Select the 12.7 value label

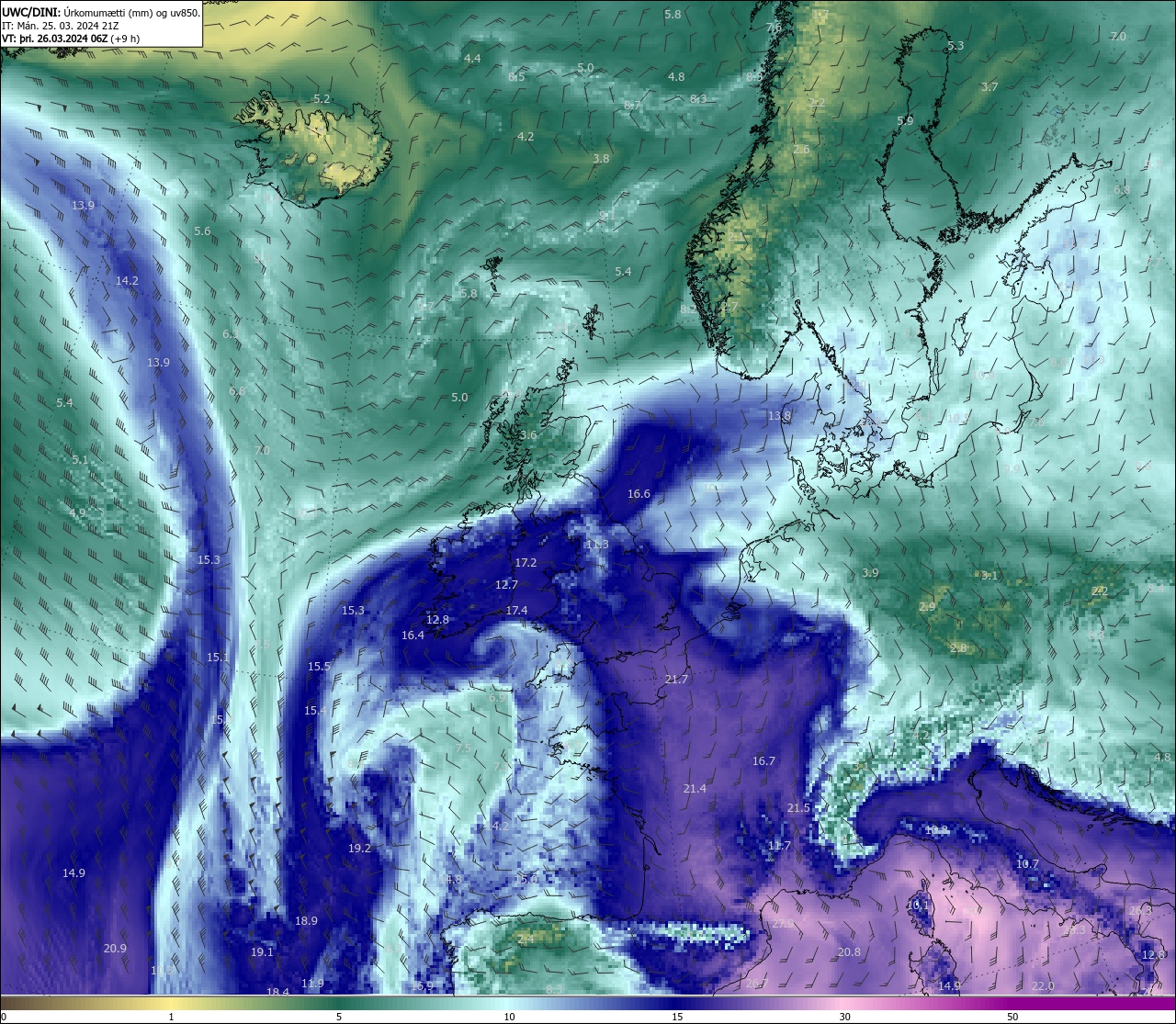click(506, 584)
